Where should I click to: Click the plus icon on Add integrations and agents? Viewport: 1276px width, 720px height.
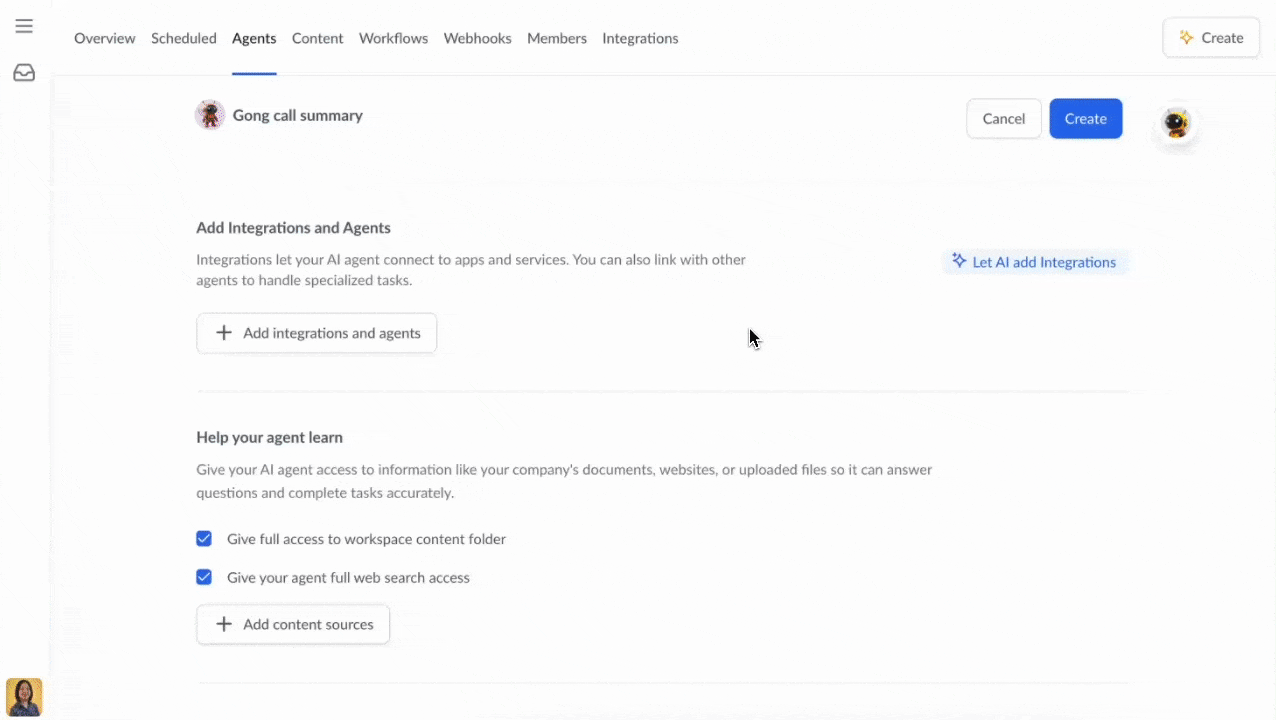click(x=224, y=333)
